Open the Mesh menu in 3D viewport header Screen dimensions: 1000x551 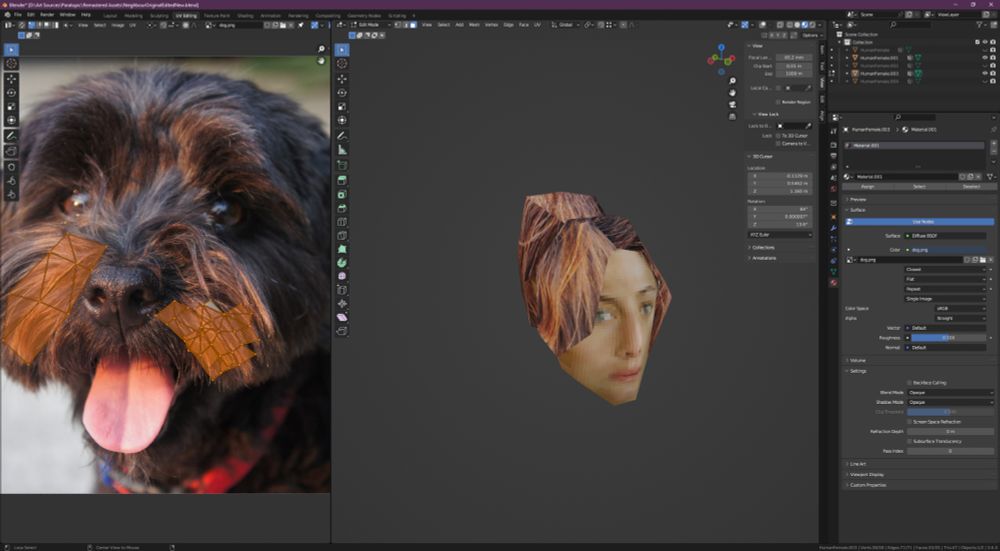click(x=474, y=25)
